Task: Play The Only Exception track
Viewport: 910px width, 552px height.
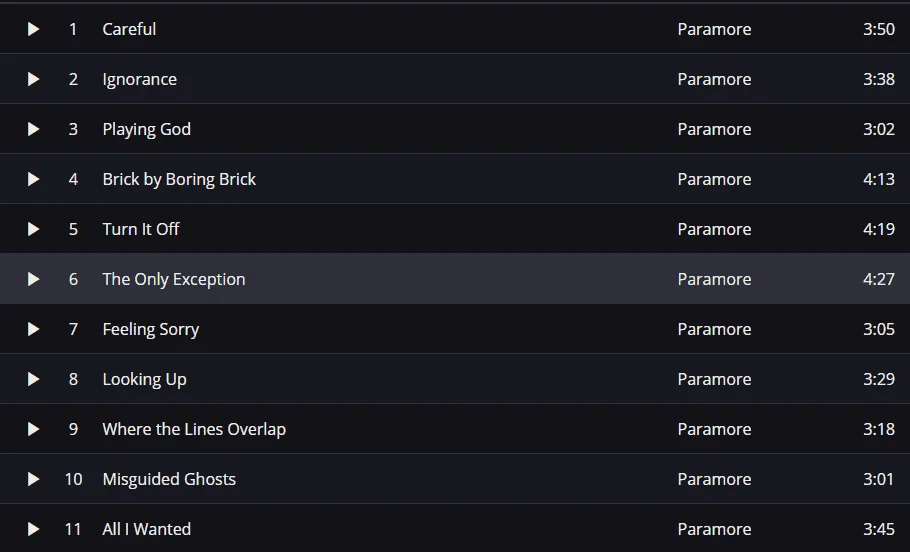Action: tap(34, 279)
